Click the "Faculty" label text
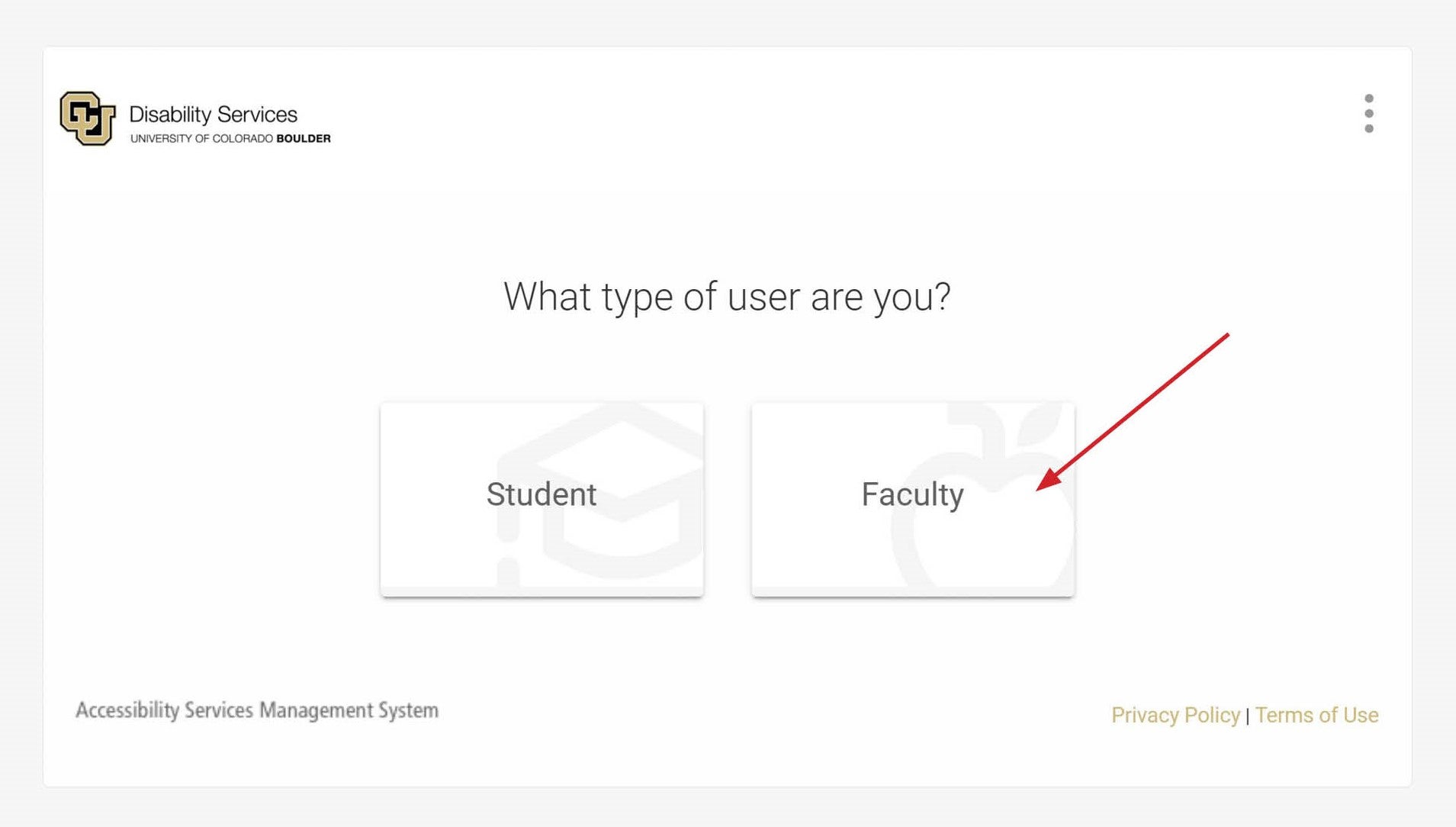The width and height of the screenshot is (1456, 827). coord(912,494)
